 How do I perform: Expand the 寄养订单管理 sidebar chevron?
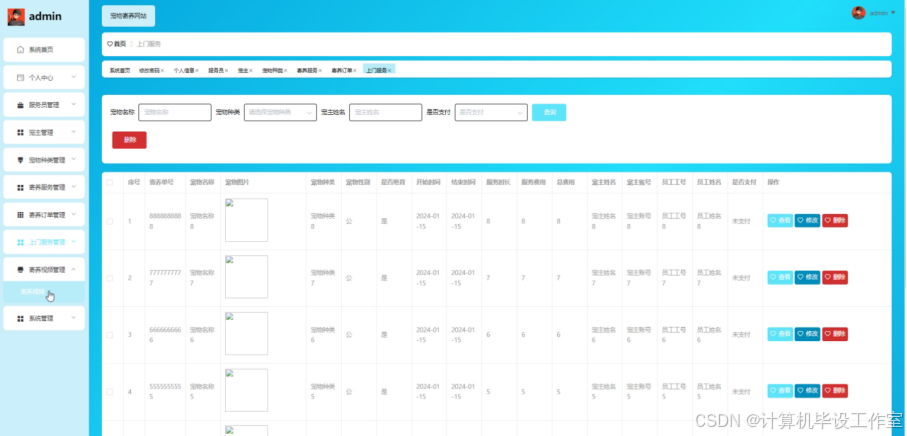(x=73, y=215)
